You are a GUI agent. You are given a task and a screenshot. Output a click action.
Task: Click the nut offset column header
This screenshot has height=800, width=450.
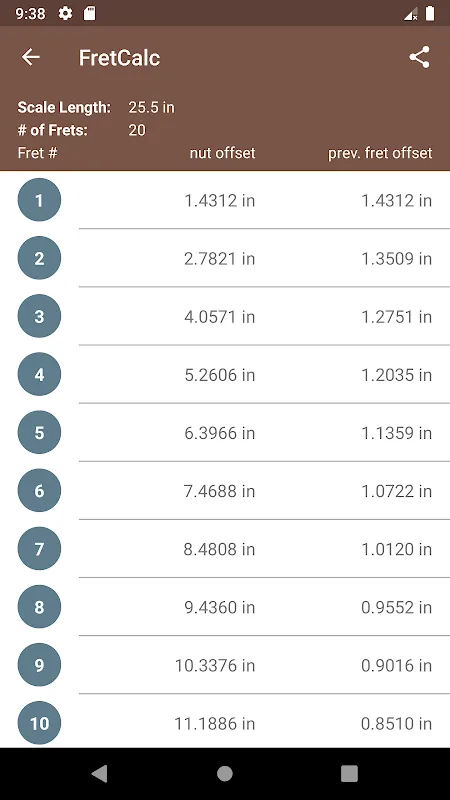click(222, 153)
